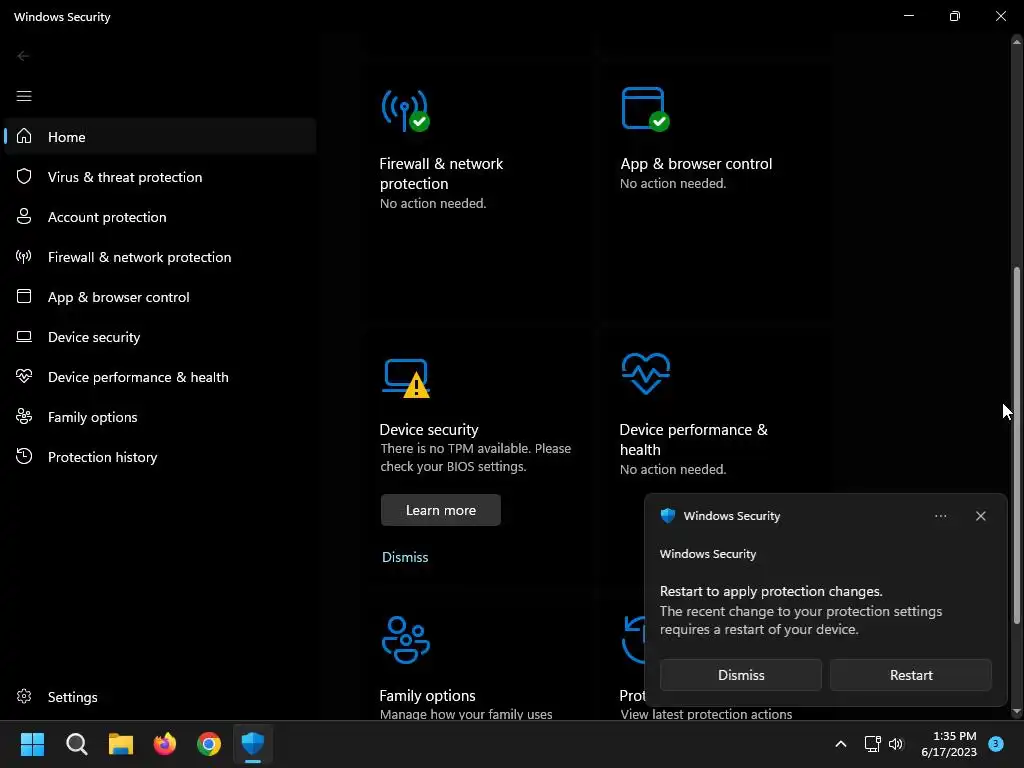Show hidden system tray icons
Screen dimensions: 1024x768
pos(841,744)
